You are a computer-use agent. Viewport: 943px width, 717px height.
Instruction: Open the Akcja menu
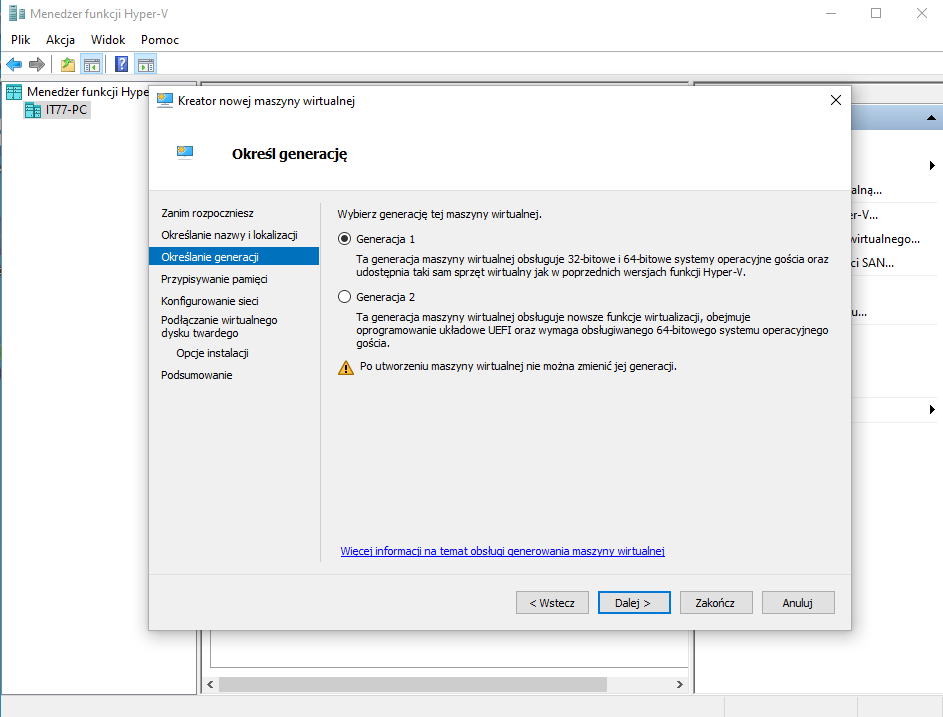60,39
